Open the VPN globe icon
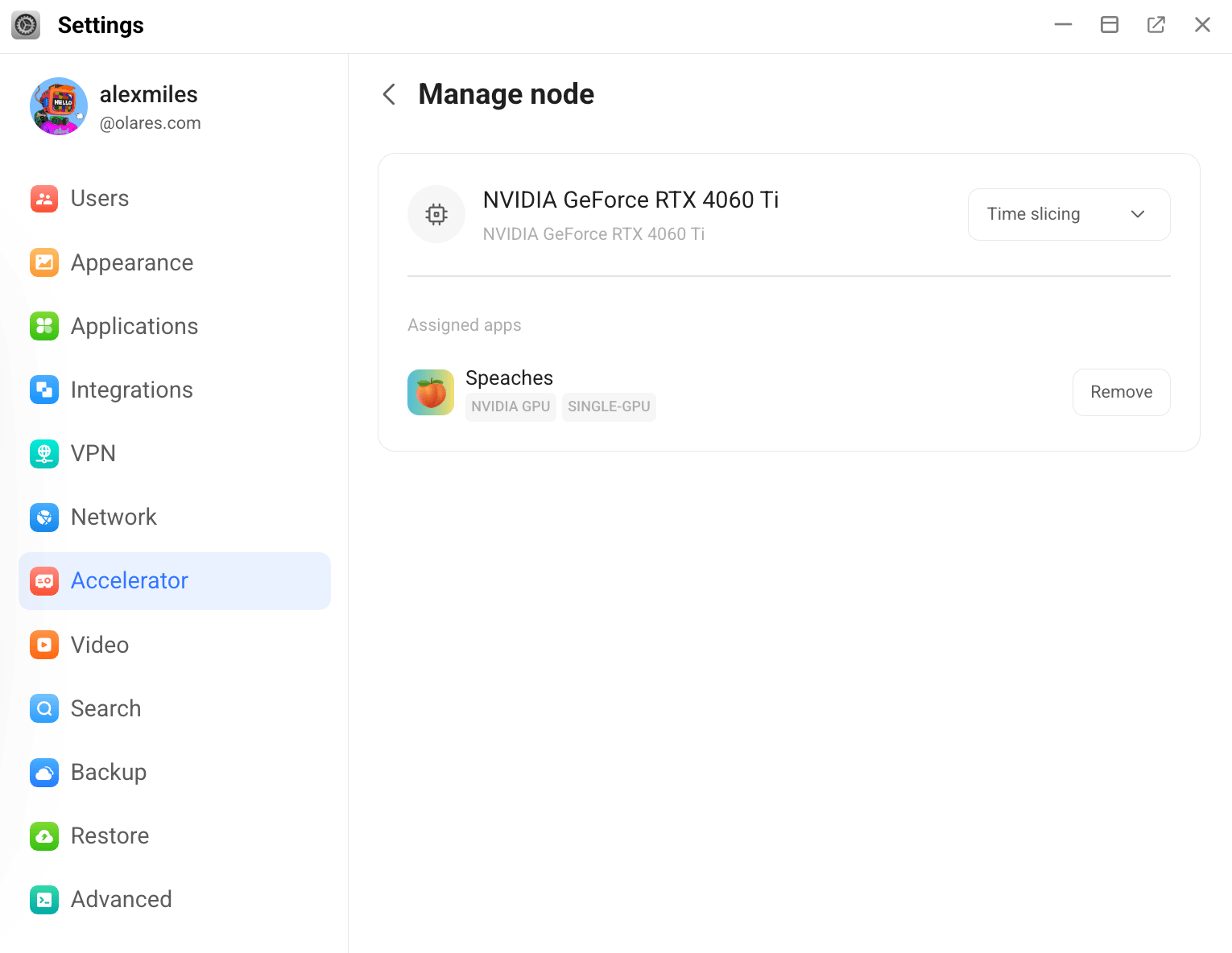Screen dimensions: 1232x953 [44, 453]
